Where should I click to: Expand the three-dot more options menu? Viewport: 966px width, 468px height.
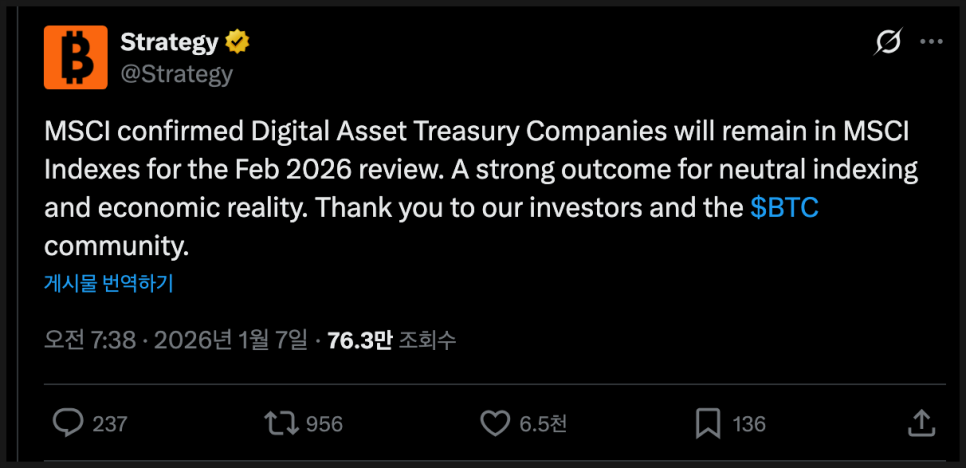(931, 42)
